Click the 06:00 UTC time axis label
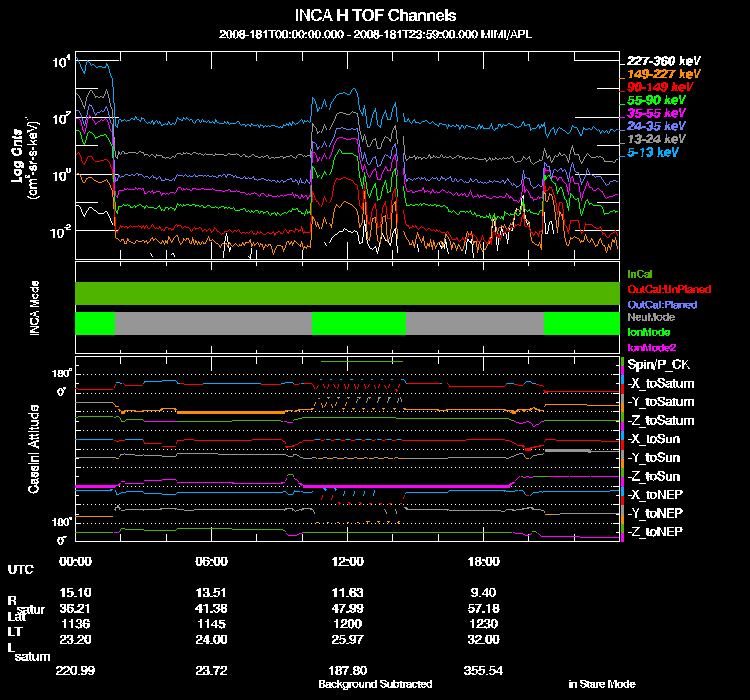 click(211, 561)
